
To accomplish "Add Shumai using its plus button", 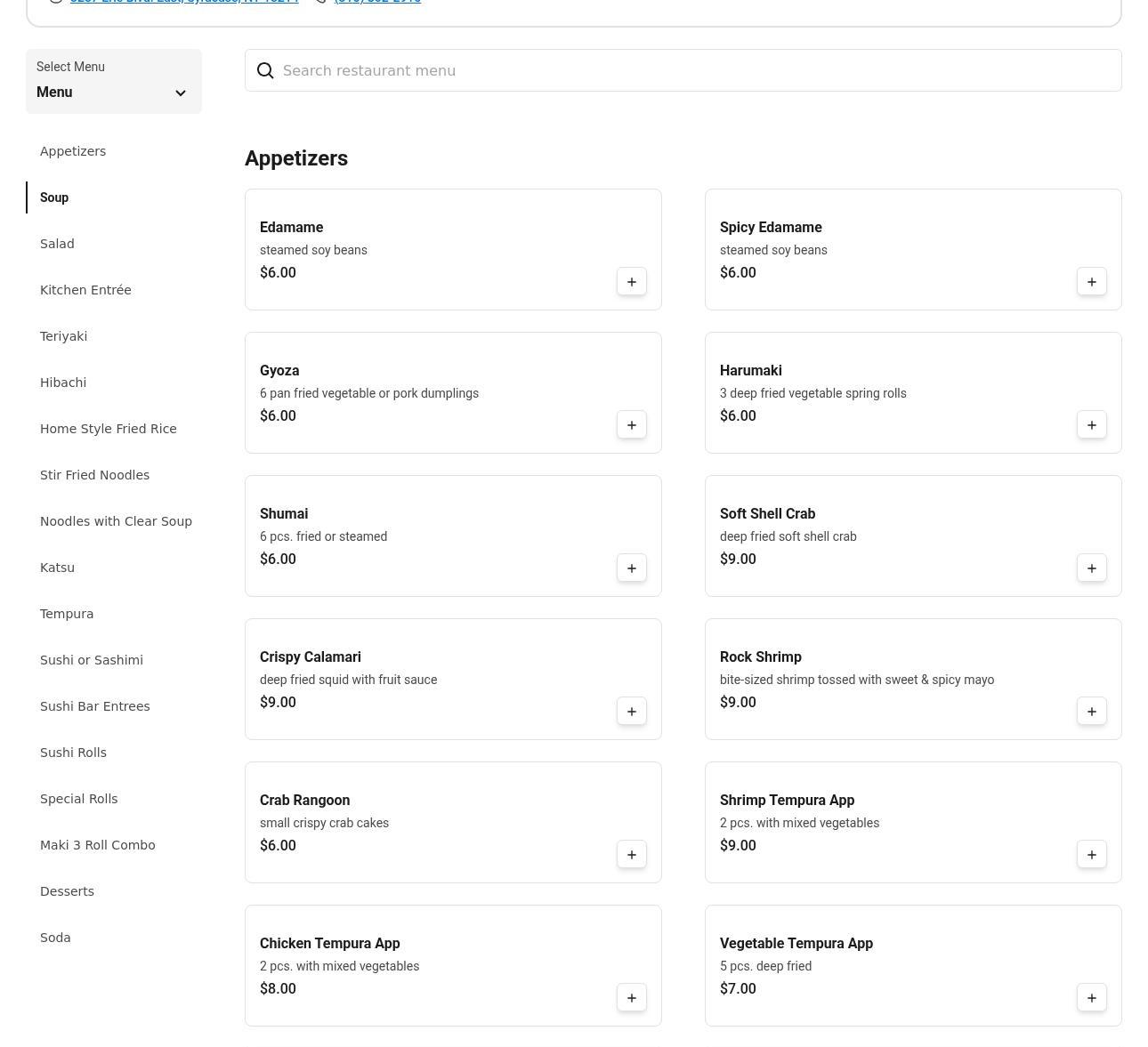I will [631, 568].
